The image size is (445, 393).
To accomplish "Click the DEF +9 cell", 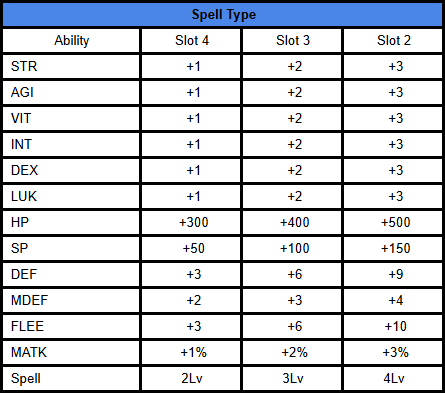I will 393,274.
